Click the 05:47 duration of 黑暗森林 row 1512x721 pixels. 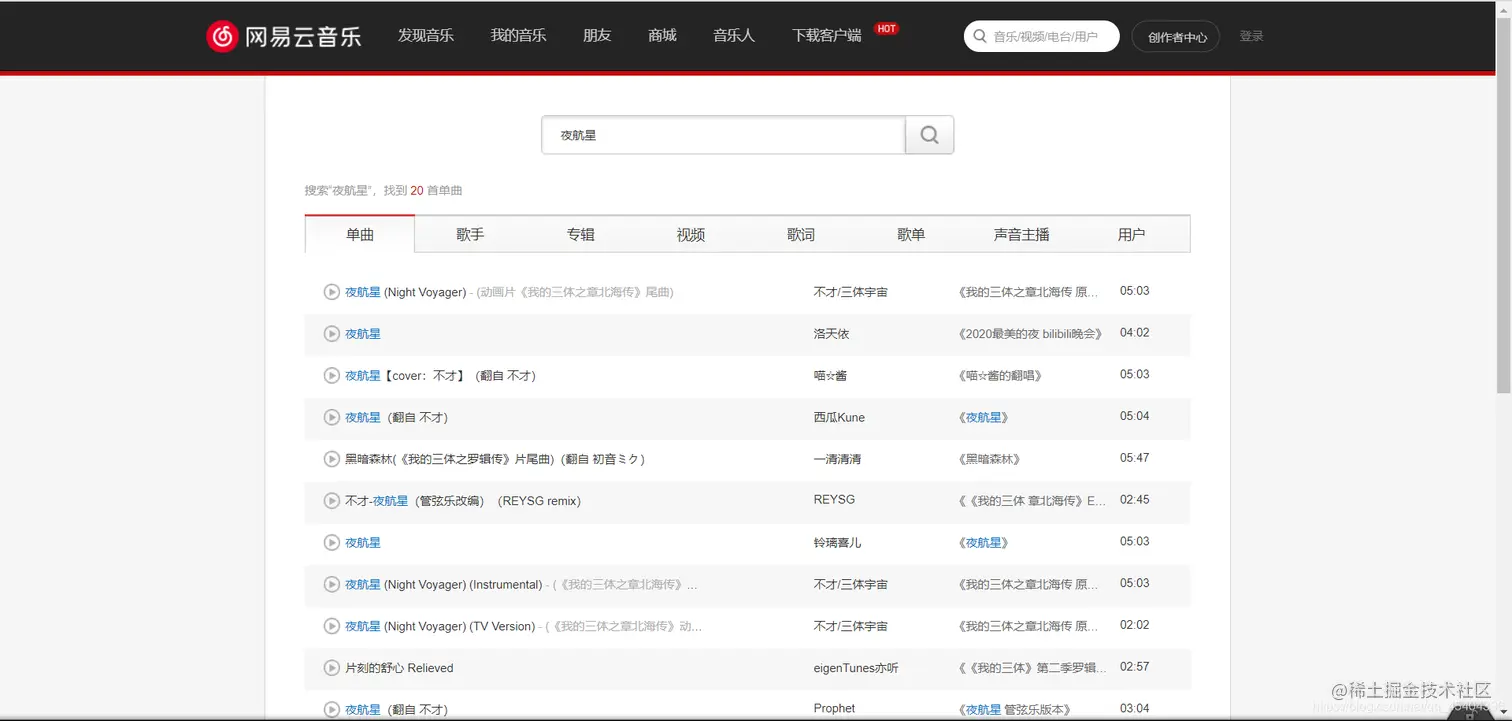(x=1134, y=458)
